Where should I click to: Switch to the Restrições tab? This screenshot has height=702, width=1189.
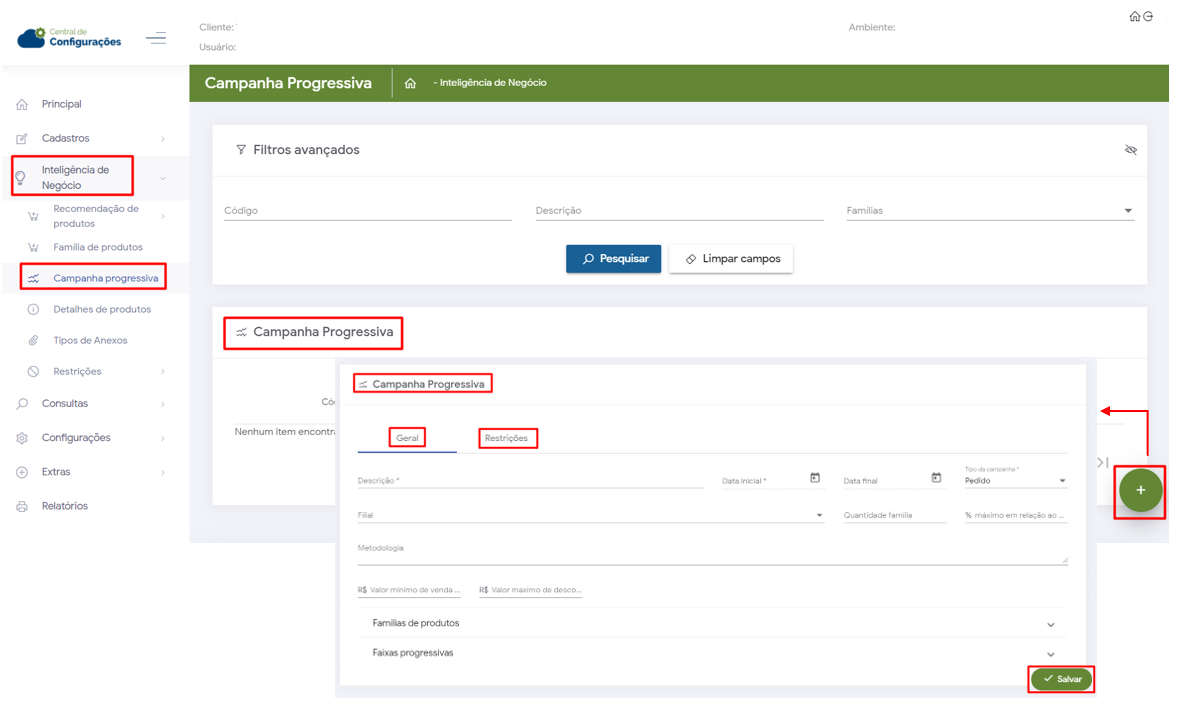(506, 438)
